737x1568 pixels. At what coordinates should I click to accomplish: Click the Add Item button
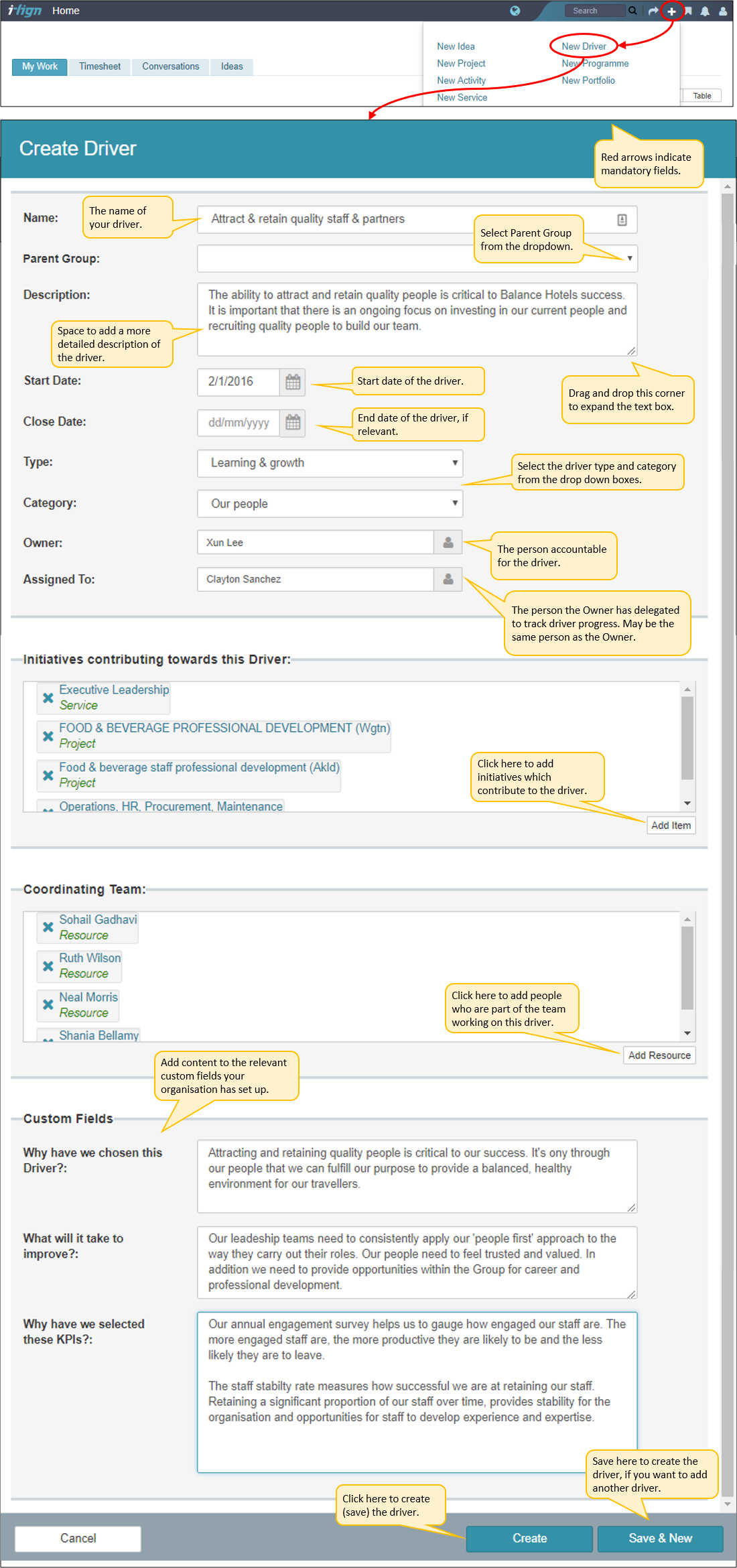pos(671,826)
